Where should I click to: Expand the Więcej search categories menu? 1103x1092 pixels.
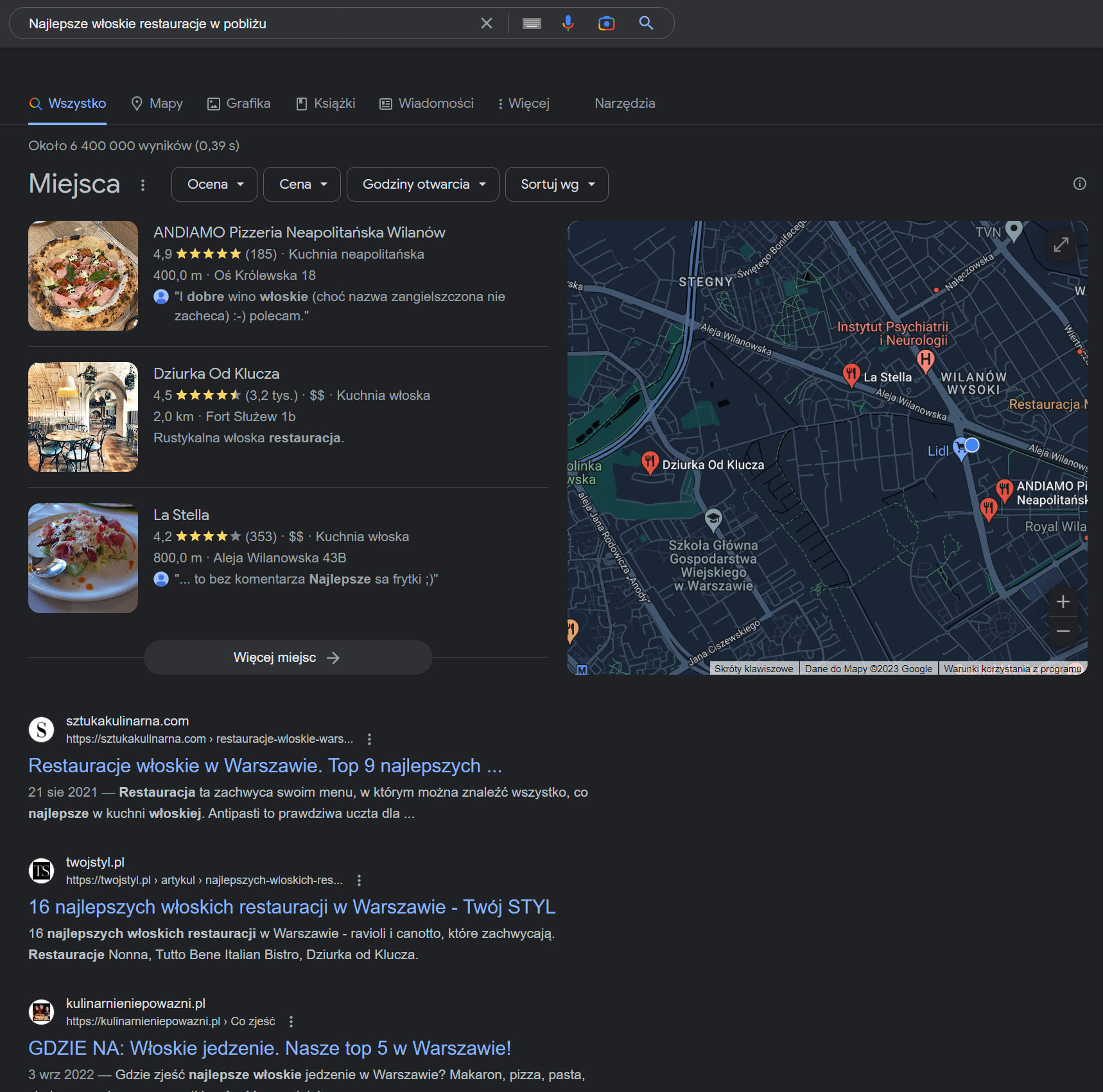524,103
